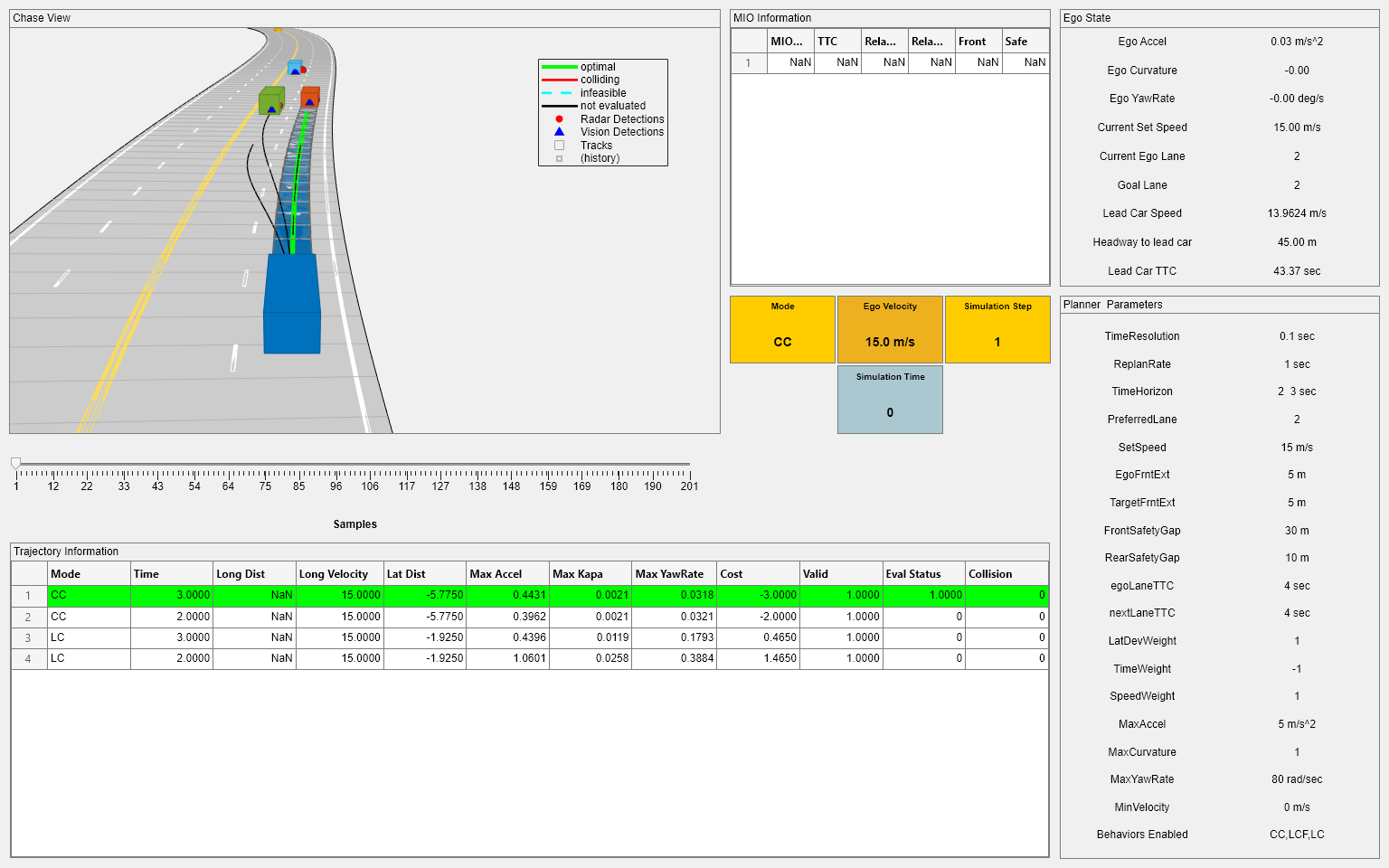Click the Tracks square legend symbol
The width and height of the screenshot is (1389, 868).
click(559, 146)
